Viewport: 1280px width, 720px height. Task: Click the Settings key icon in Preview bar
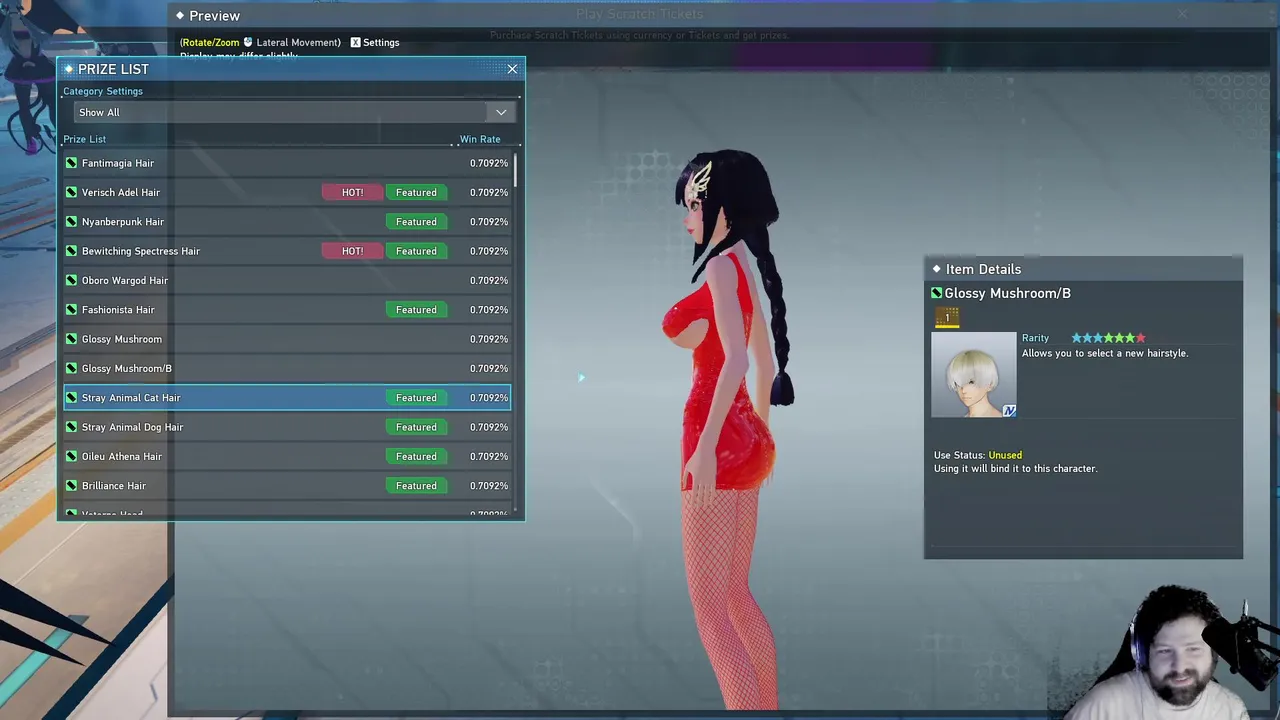pyautogui.click(x=354, y=43)
